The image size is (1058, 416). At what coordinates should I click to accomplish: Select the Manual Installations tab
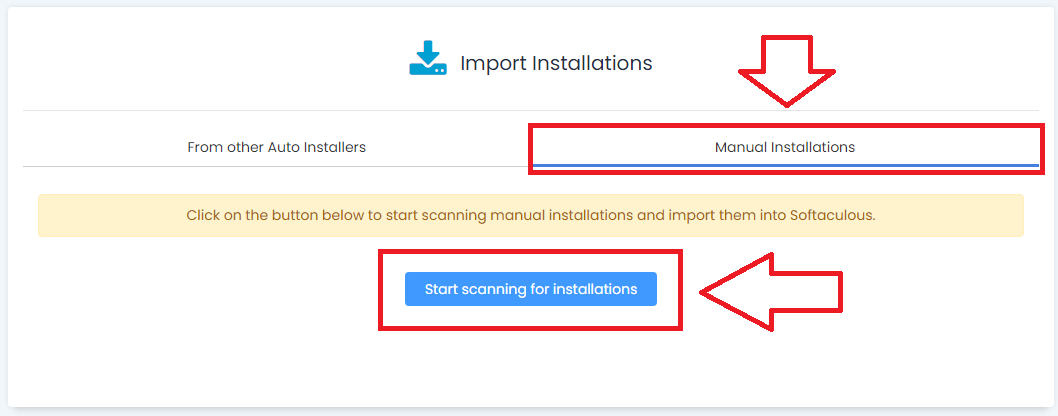pyautogui.click(x=785, y=147)
